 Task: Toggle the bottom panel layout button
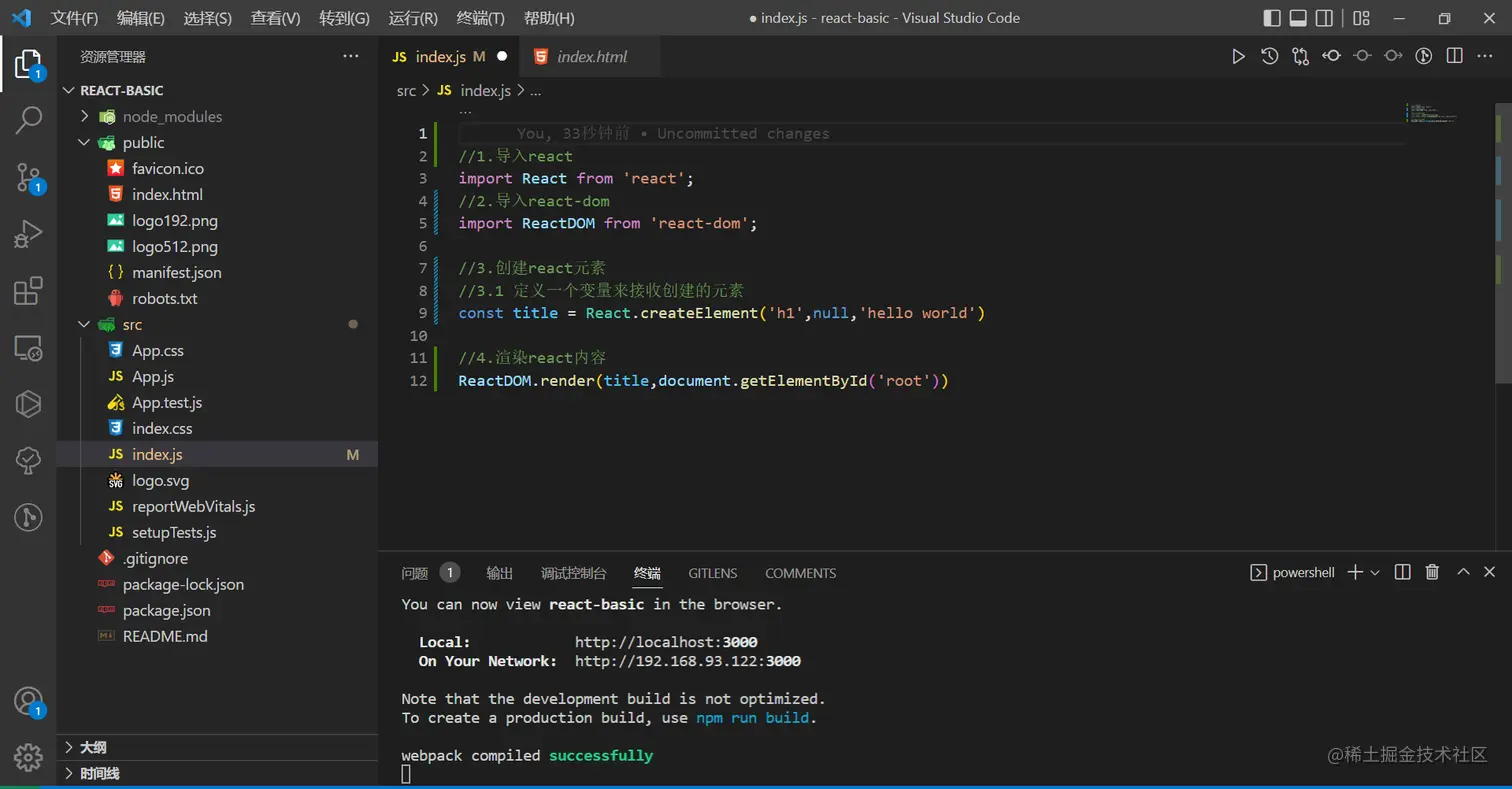click(1298, 18)
